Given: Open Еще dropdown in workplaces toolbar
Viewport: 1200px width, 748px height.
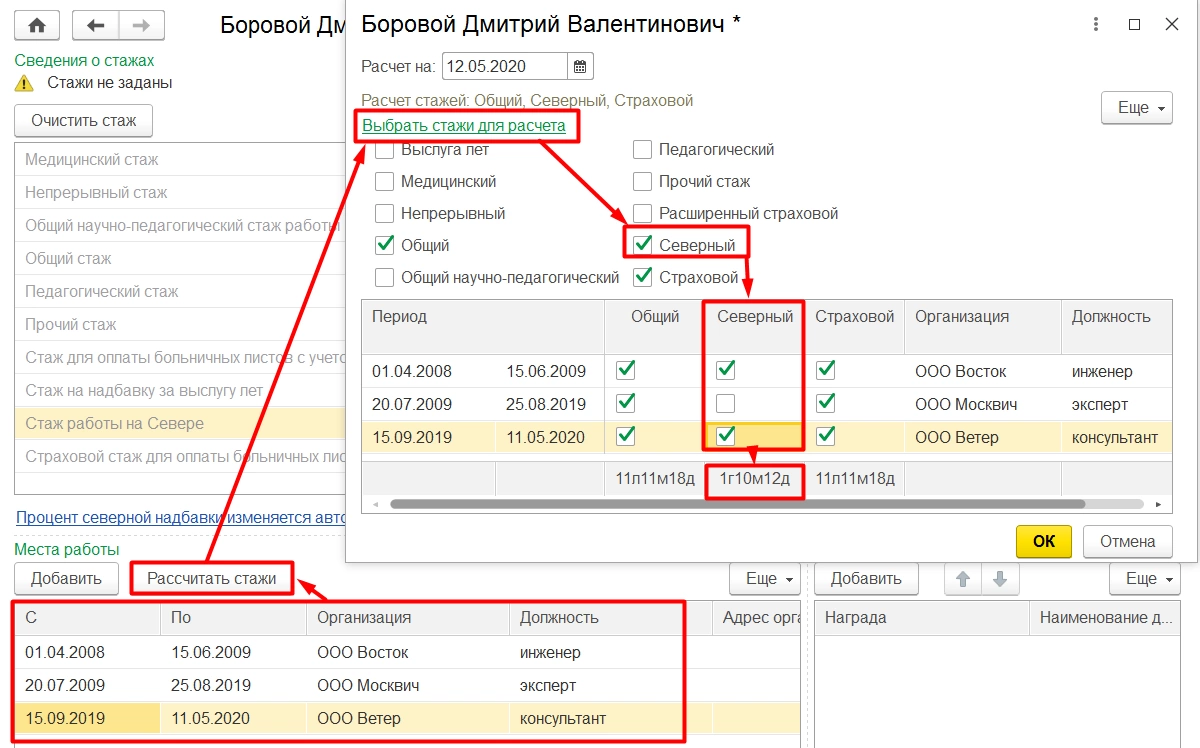Looking at the screenshot, I should (x=765, y=578).
